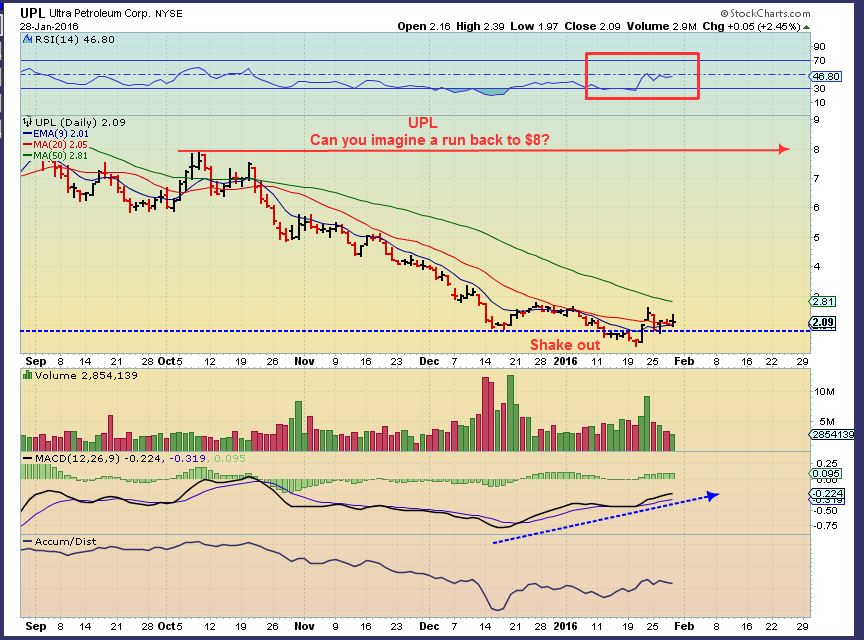Click the UPL ticker symbol in chart title
The height and width of the screenshot is (640, 864).
[33, 13]
